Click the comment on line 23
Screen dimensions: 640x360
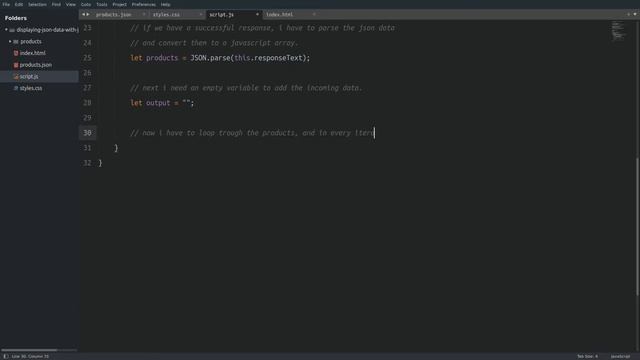click(262, 28)
